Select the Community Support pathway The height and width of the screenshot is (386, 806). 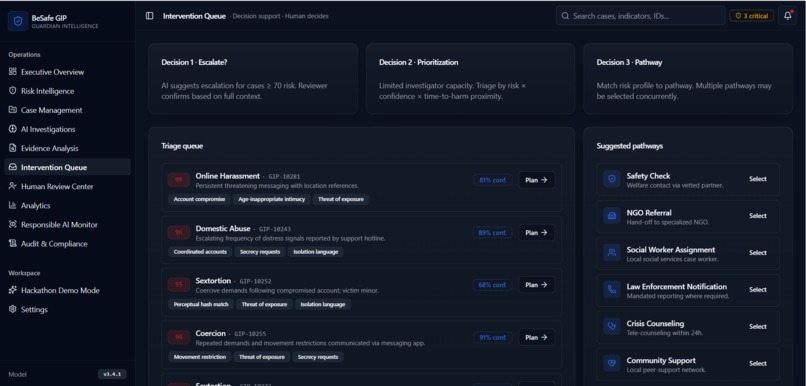coord(758,363)
